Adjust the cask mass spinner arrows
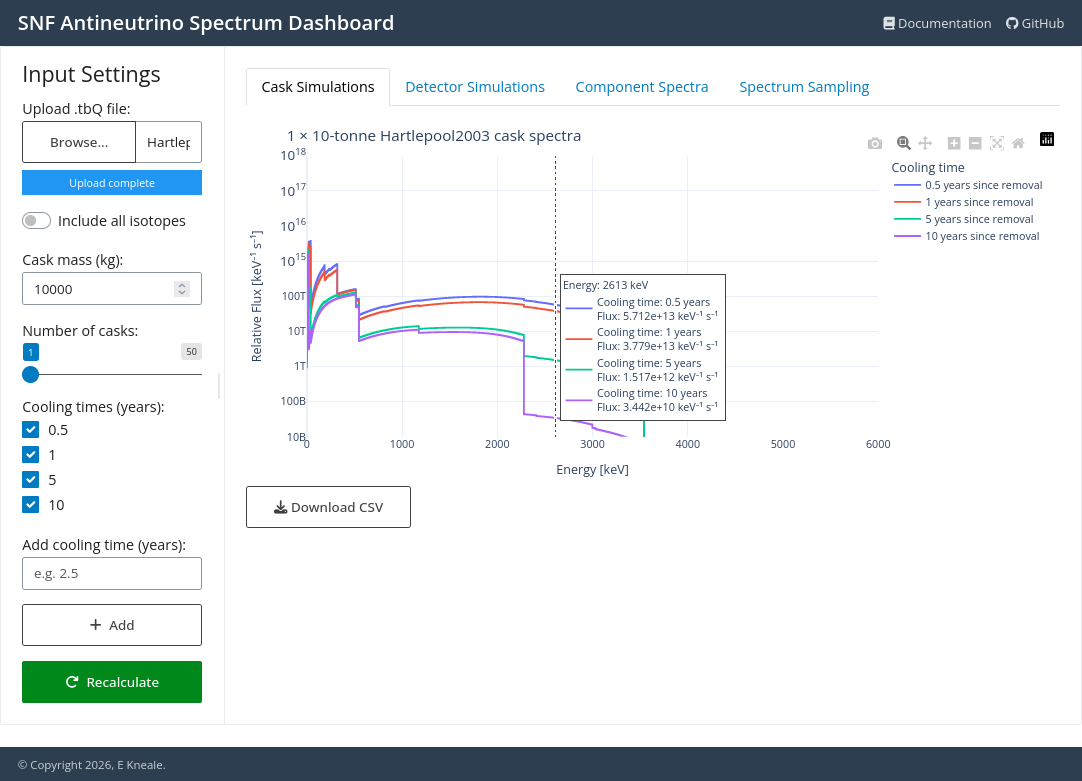 182,289
